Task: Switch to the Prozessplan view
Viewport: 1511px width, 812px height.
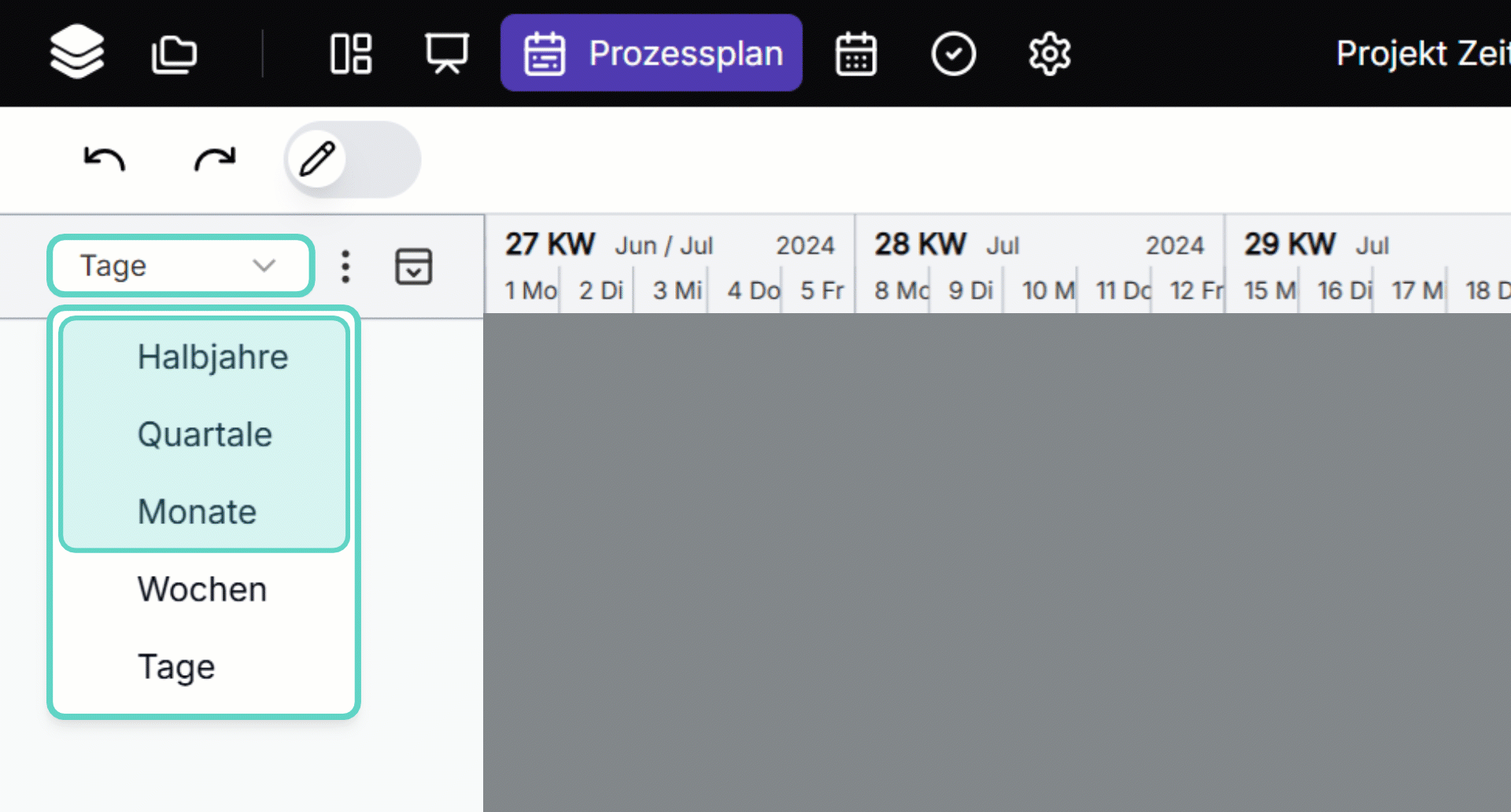Action: pos(651,53)
